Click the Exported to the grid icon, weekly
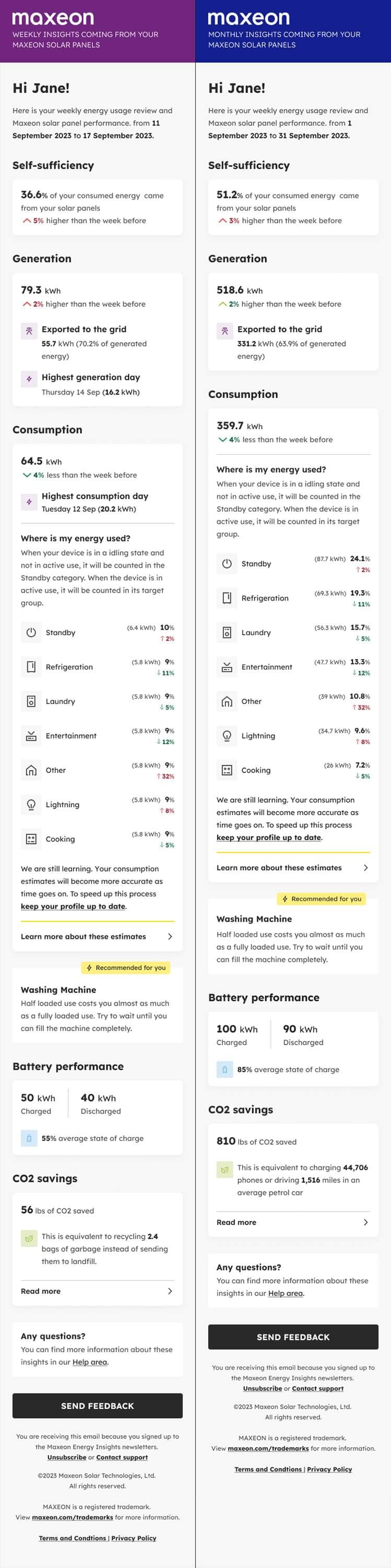The height and width of the screenshot is (1568, 391). tap(29, 330)
